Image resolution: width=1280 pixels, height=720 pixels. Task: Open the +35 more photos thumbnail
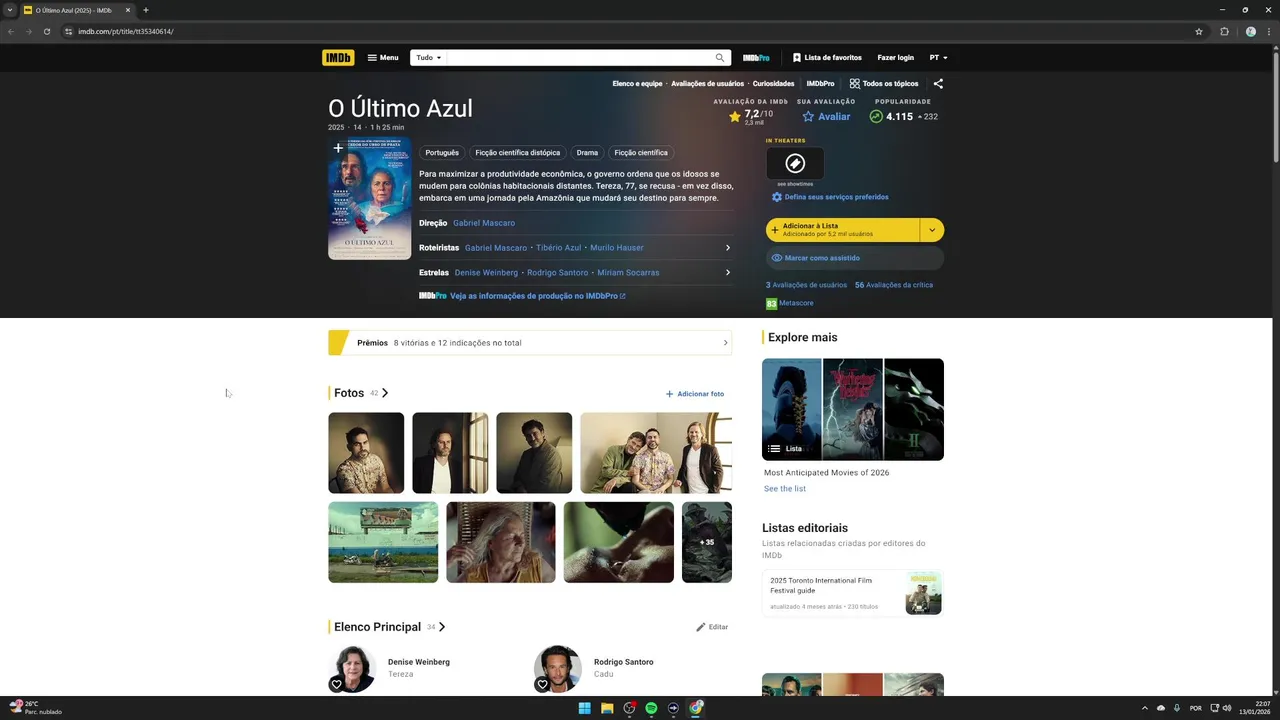click(x=706, y=542)
